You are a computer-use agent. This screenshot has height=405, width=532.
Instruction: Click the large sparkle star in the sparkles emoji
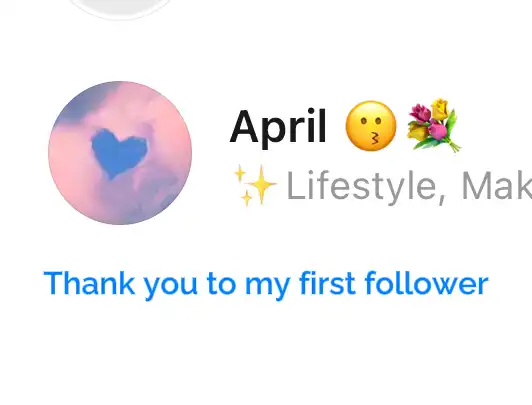tap(262, 185)
